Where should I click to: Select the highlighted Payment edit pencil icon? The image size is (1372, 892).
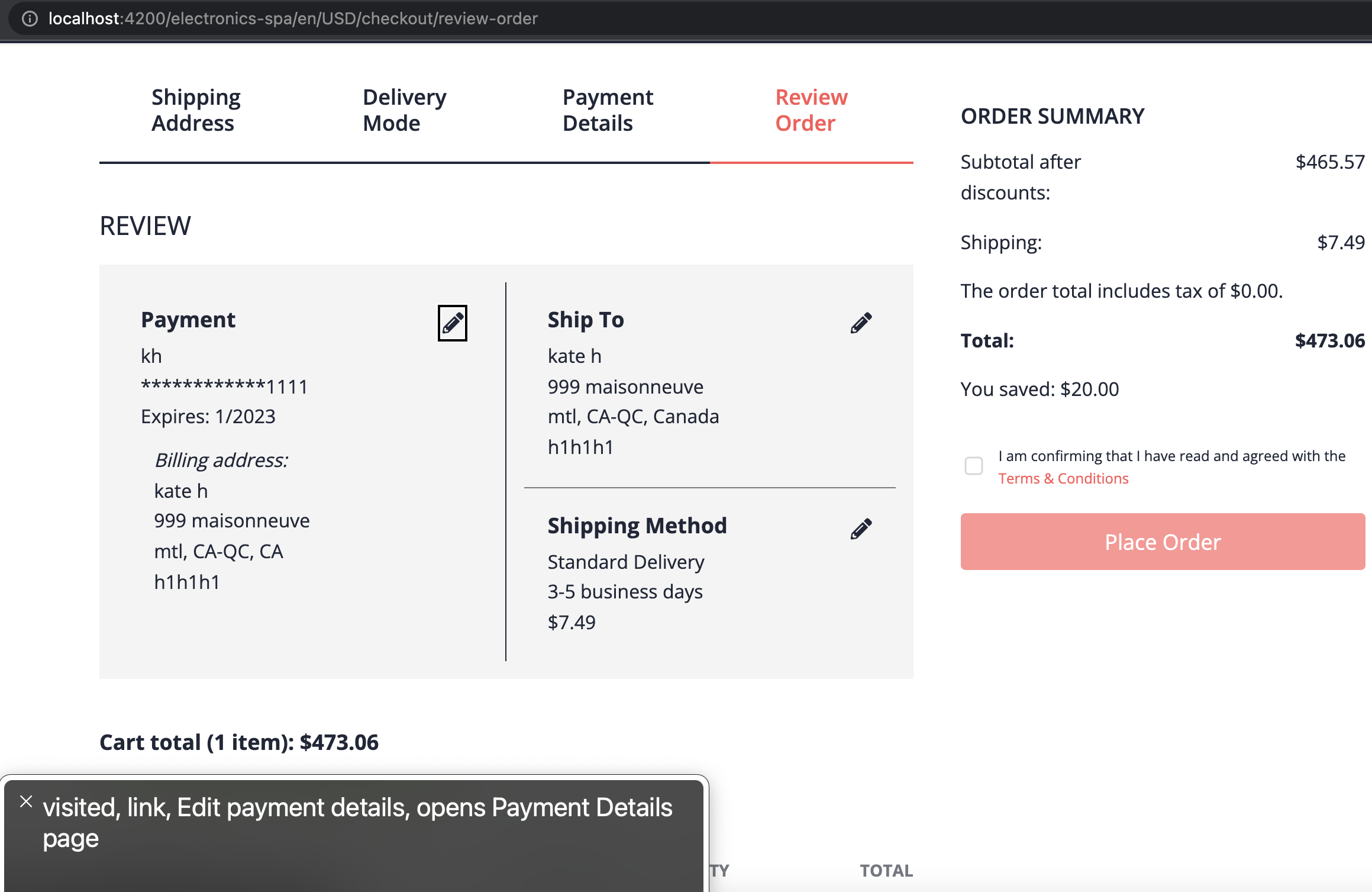(452, 323)
